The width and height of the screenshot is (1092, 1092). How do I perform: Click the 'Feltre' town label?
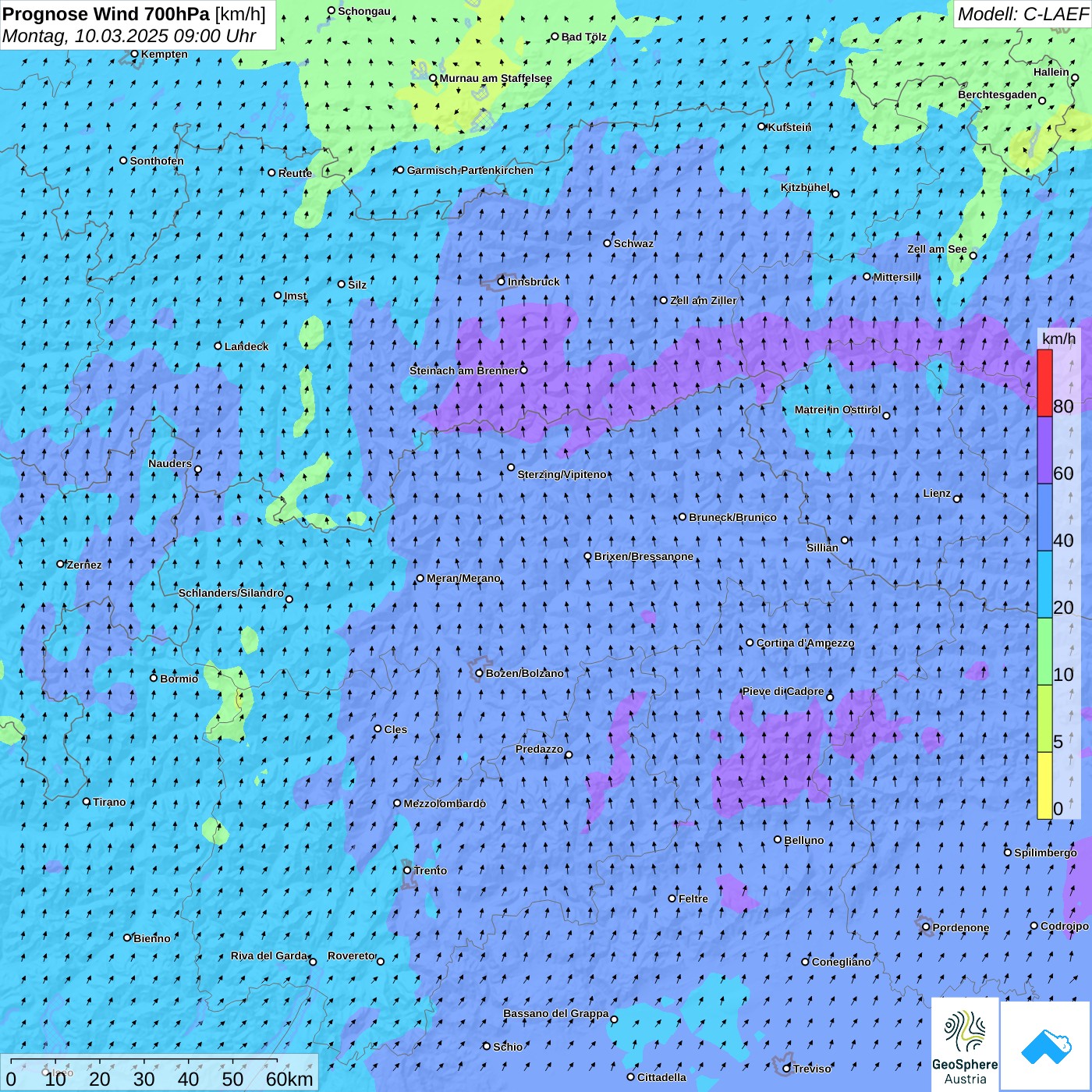(693, 899)
